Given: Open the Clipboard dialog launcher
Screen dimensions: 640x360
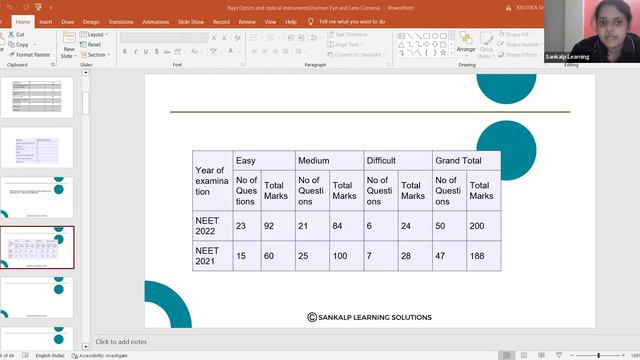Looking at the screenshot, I should (53, 65).
